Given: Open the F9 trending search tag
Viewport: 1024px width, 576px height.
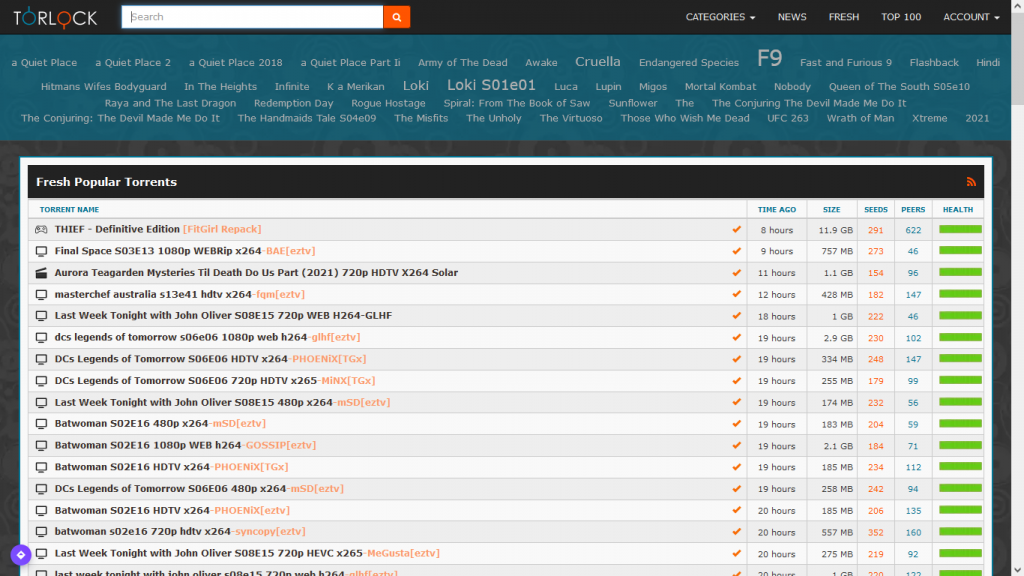Looking at the screenshot, I should point(769,59).
